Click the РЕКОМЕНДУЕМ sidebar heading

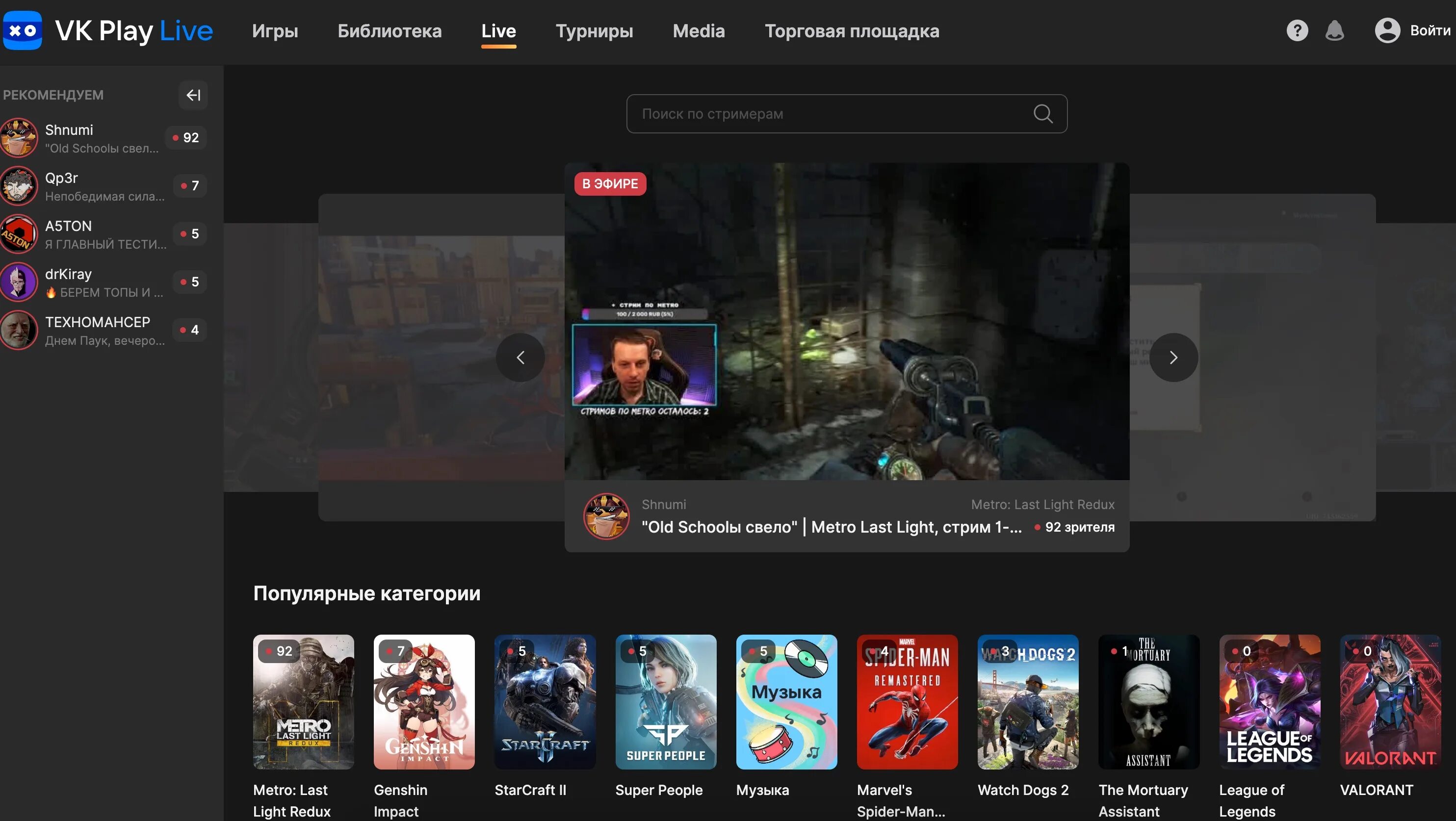(53, 95)
